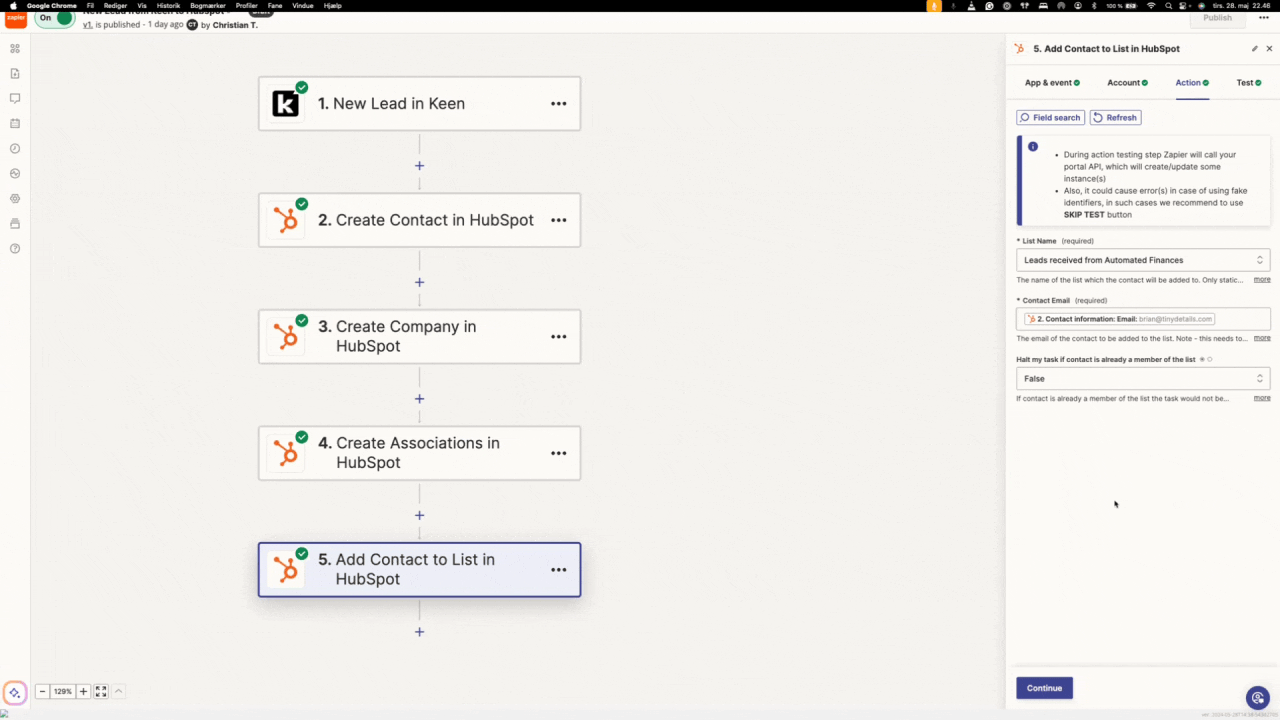Add a step between steps 2 and 3
This screenshot has width=1280, height=720.
click(419, 282)
